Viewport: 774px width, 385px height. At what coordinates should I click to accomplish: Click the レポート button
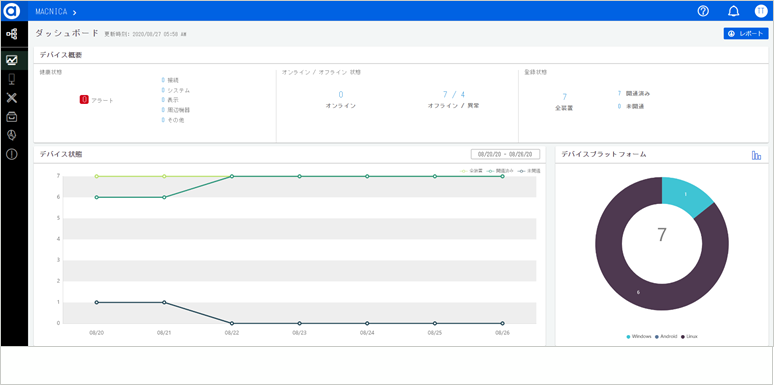point(745,34)
